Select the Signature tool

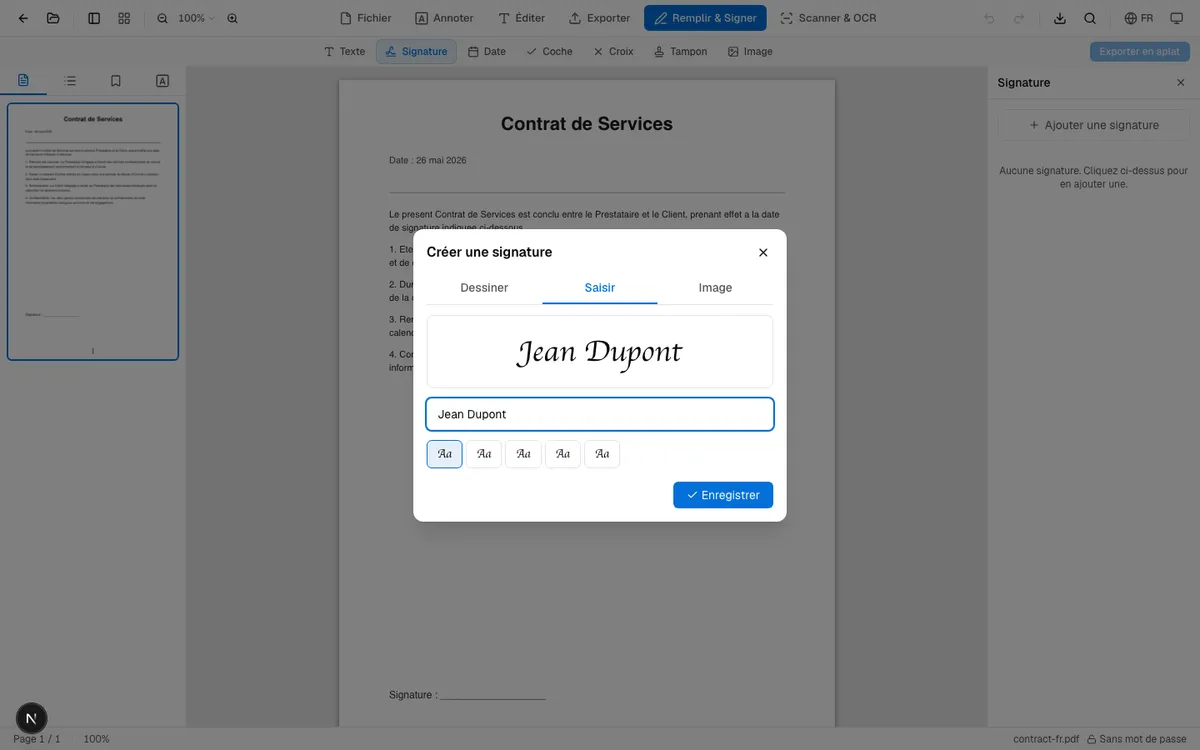coord(416,51)
